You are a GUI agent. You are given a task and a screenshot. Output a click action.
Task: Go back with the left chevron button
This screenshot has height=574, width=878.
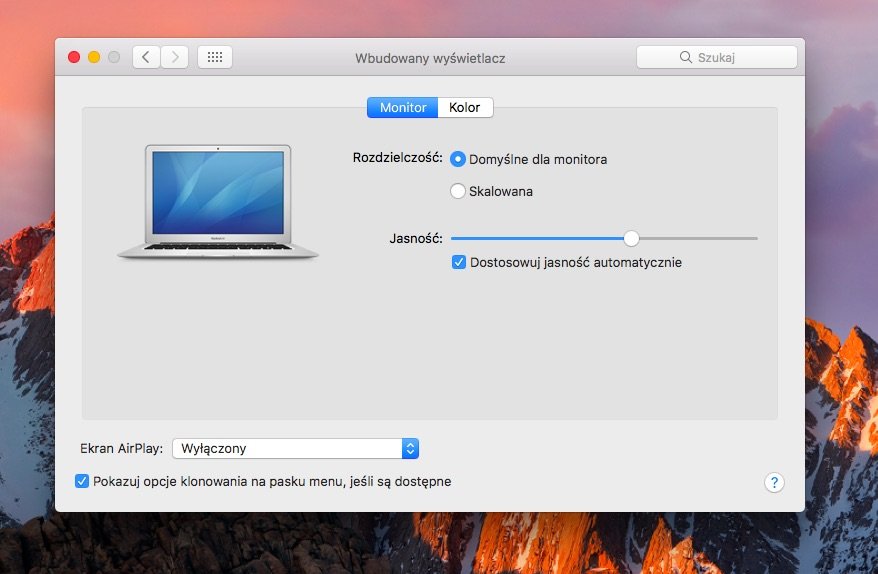point(147,57)
